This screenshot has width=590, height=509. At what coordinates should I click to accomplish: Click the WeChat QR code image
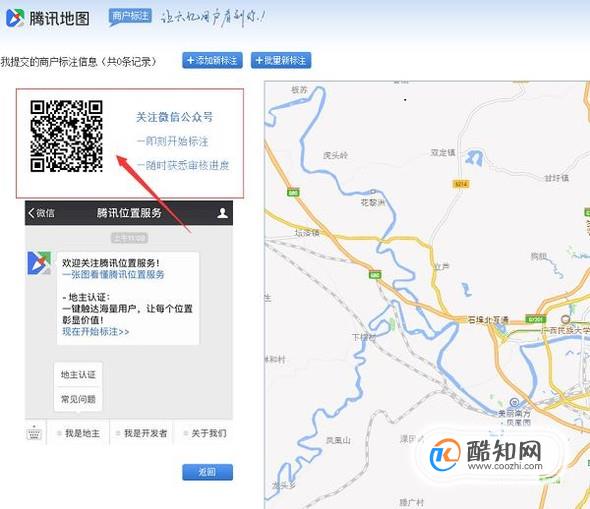point(66,136)
